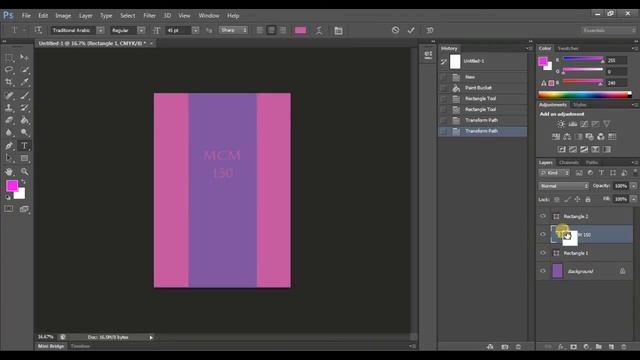
Task: Commit the current text edits
Action: (411, 30)
